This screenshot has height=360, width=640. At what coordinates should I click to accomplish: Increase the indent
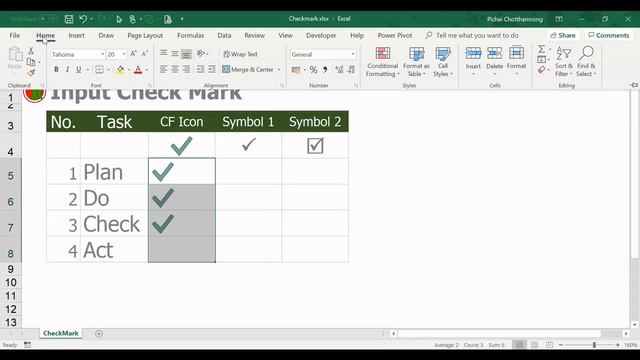click(x=211, y=69)
